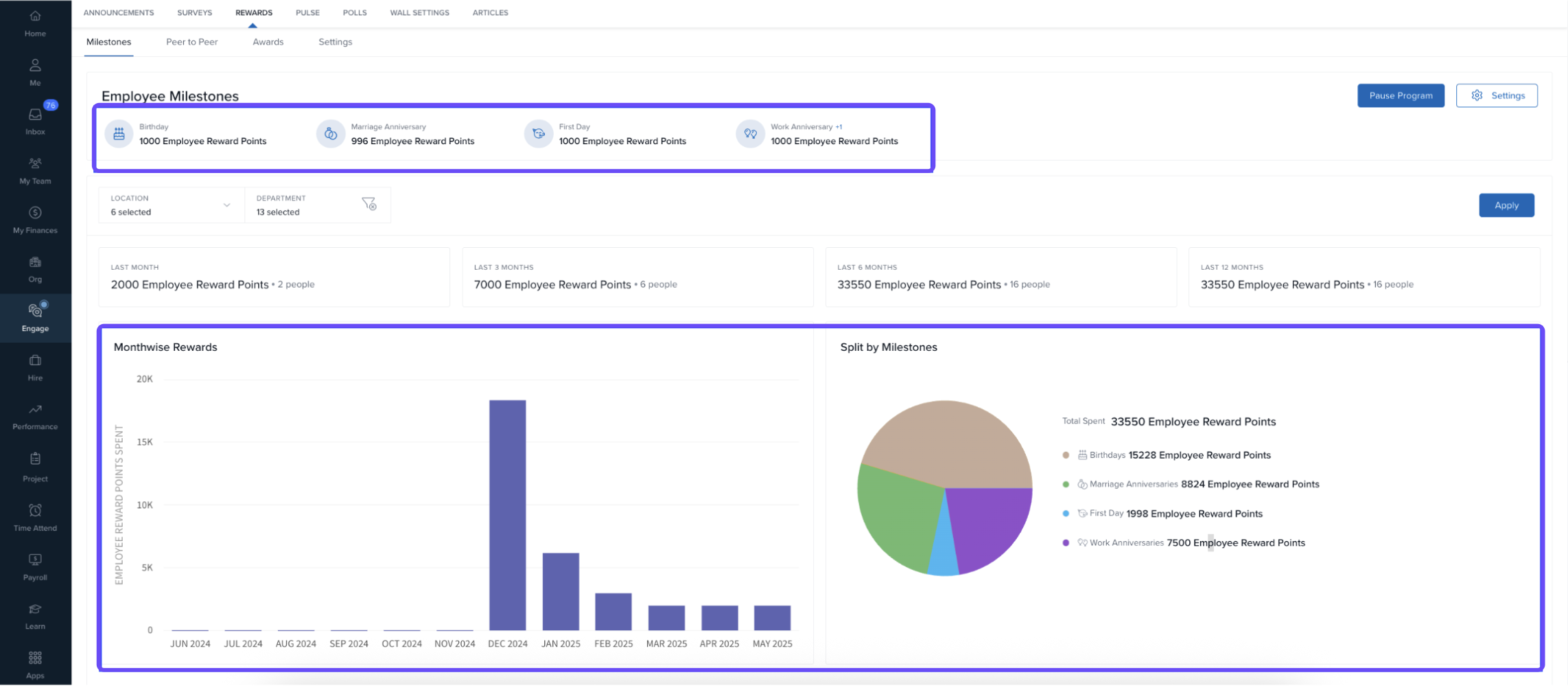This screenshot has width=1568, height=688.
Task: Click the clear filters funnel icon
Action: 369,204
